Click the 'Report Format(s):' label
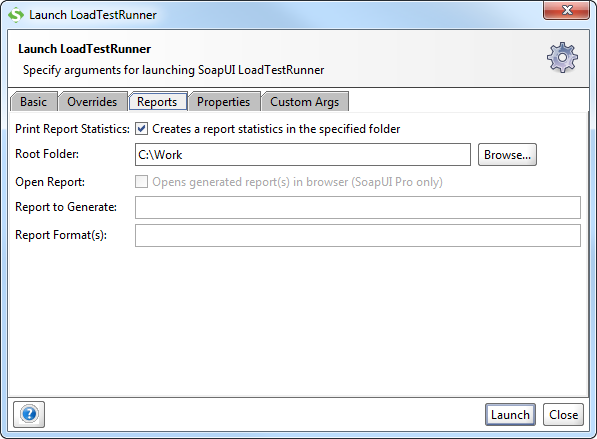The height and width of the screenshot is (439, 597). click(x=61, y=235)
